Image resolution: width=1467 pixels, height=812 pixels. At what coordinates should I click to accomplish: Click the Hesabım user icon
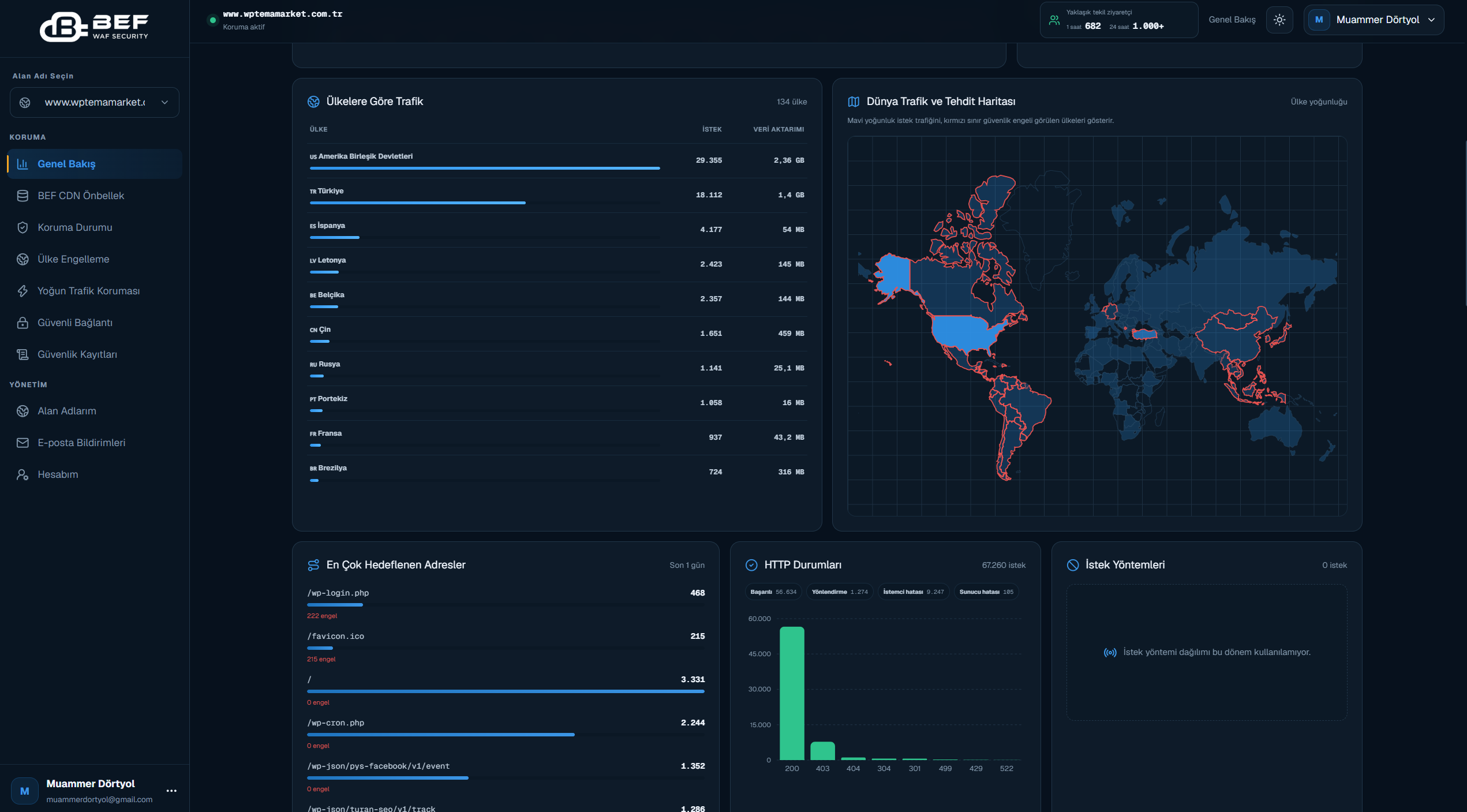coord(23,474)
